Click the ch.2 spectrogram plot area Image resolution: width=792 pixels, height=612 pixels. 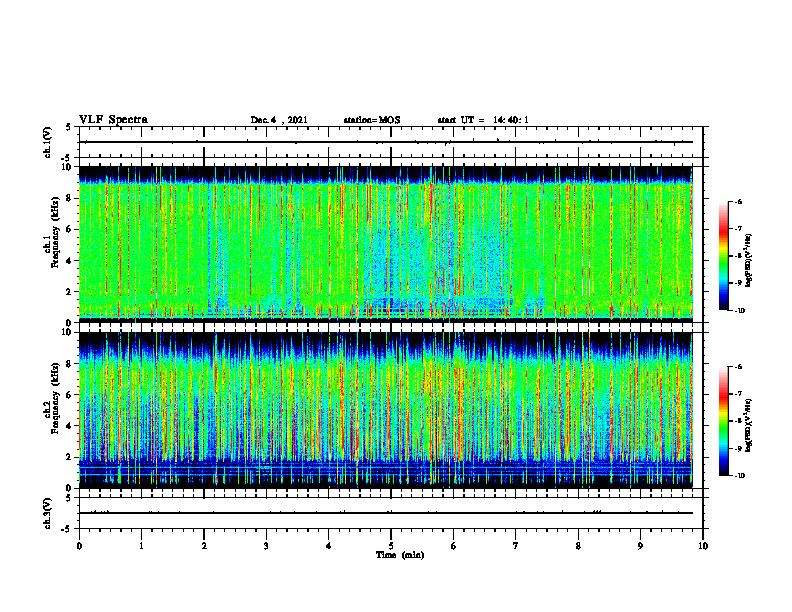point(386,410)
